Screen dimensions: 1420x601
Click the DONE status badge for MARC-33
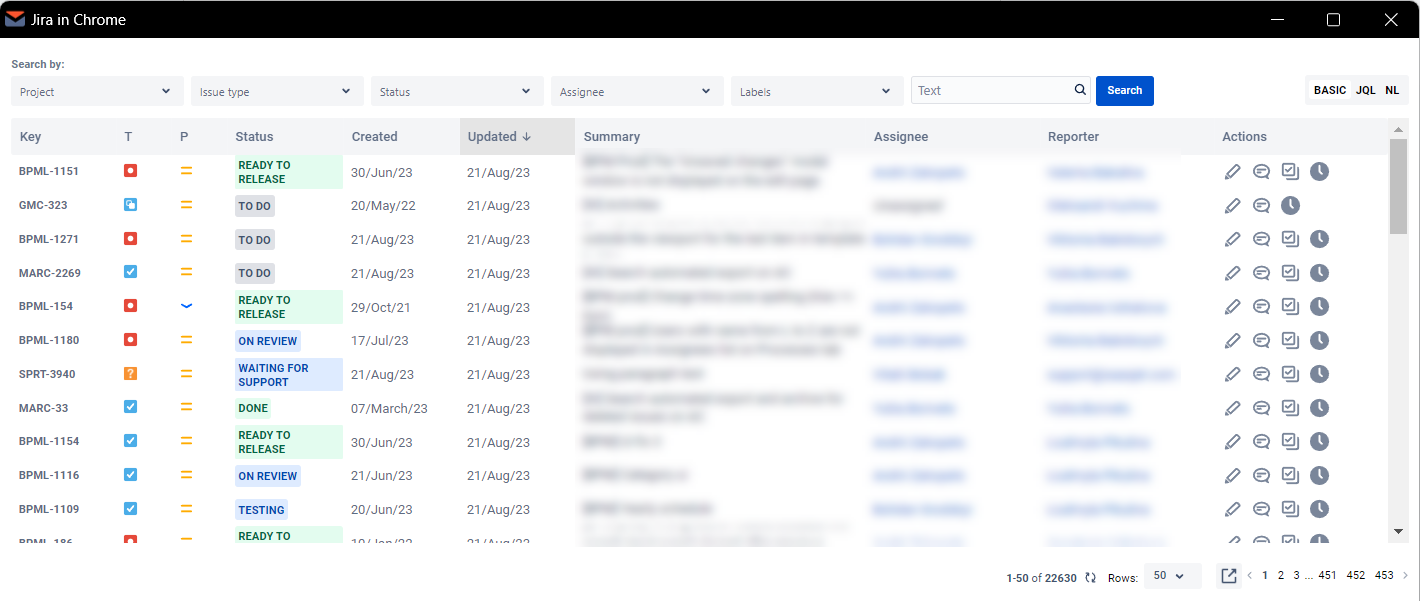coord(253,408)
